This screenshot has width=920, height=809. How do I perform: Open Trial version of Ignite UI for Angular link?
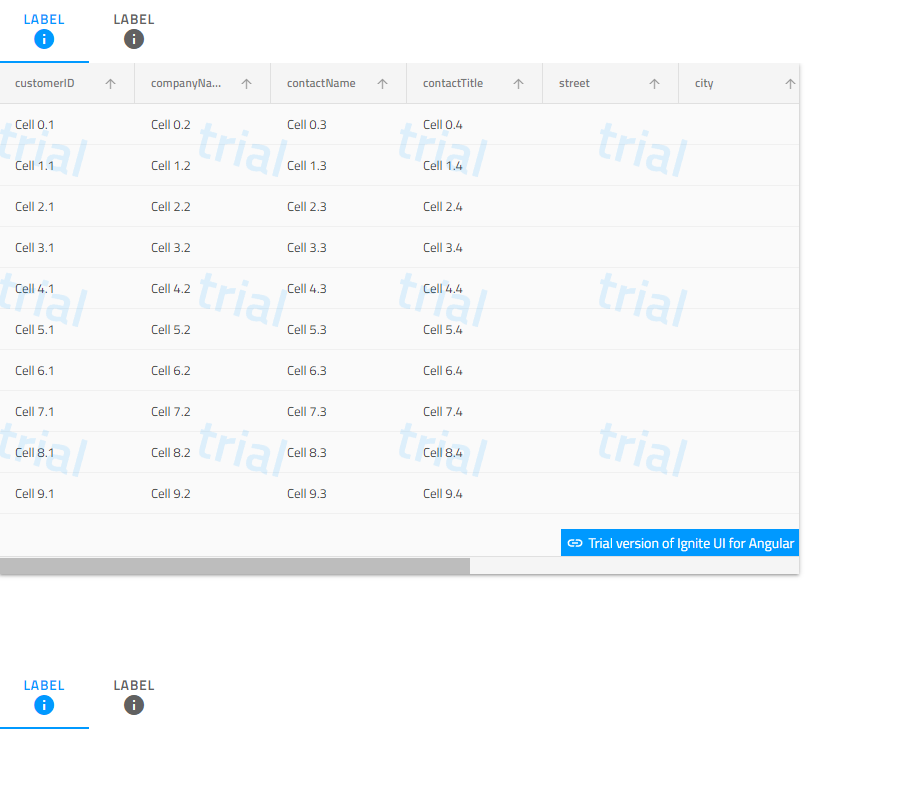[680, 543]
